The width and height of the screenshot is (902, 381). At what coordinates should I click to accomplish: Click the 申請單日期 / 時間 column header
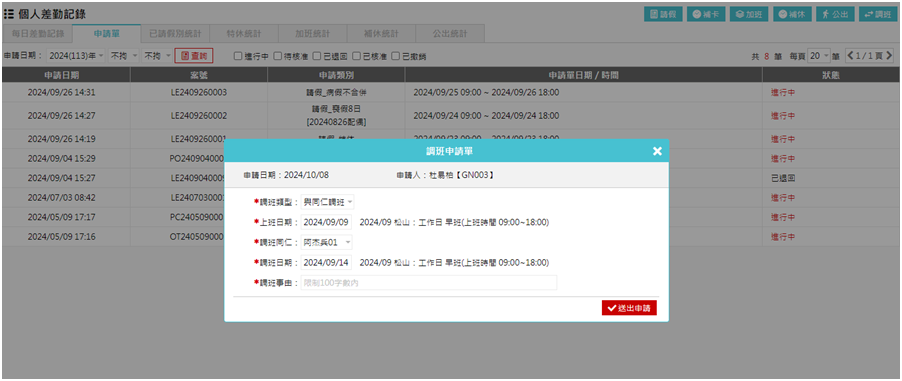tap(583, 75)
